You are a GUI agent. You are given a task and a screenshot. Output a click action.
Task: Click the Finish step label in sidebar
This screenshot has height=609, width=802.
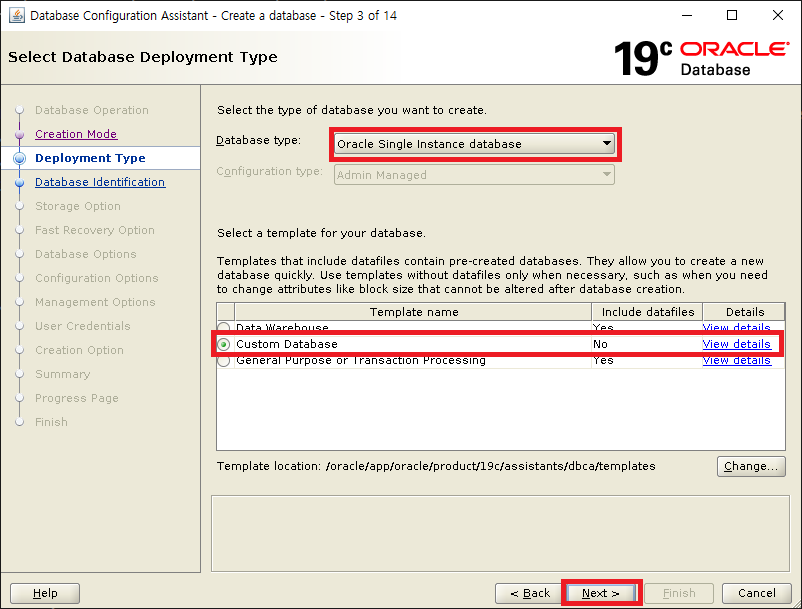[51, 422]
